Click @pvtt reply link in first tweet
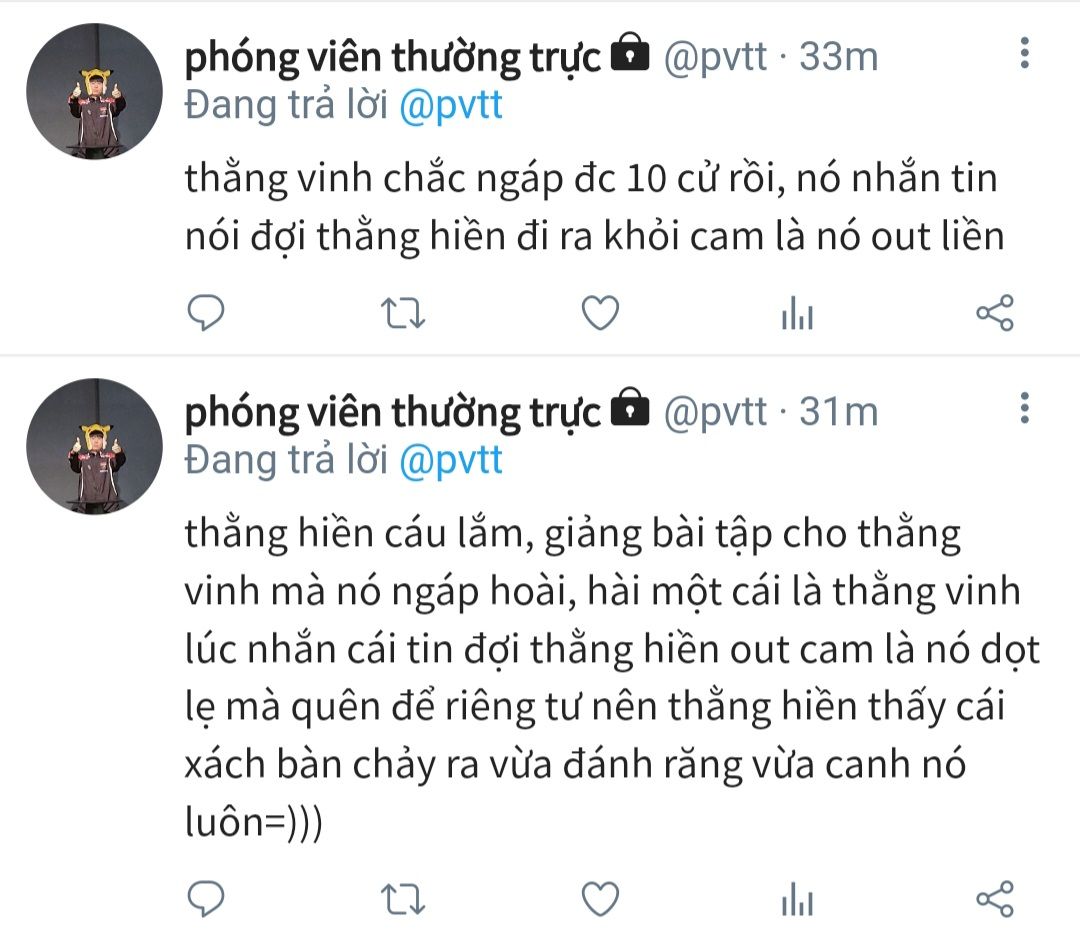 coord(450,105)
